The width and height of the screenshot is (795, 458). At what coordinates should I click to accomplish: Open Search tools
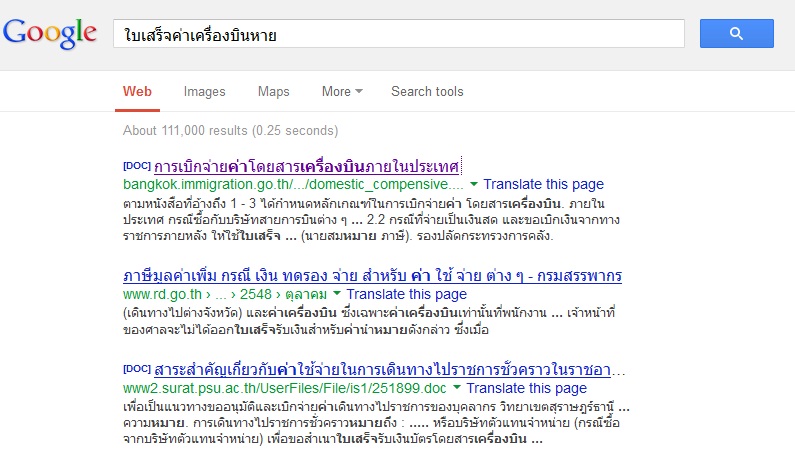[427, 92]
